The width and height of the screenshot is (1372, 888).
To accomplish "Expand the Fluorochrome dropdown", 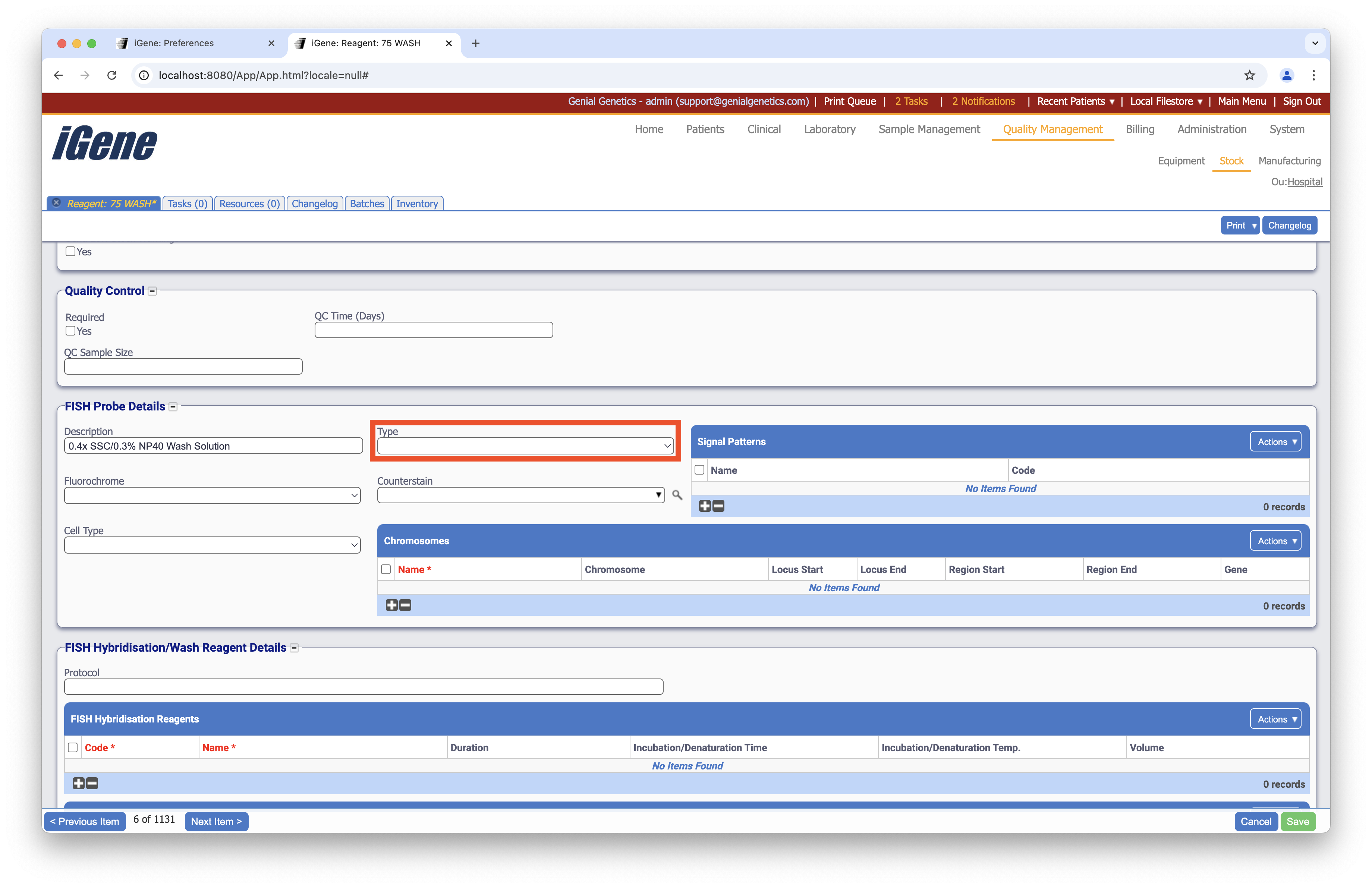I will tap(212, 495).
